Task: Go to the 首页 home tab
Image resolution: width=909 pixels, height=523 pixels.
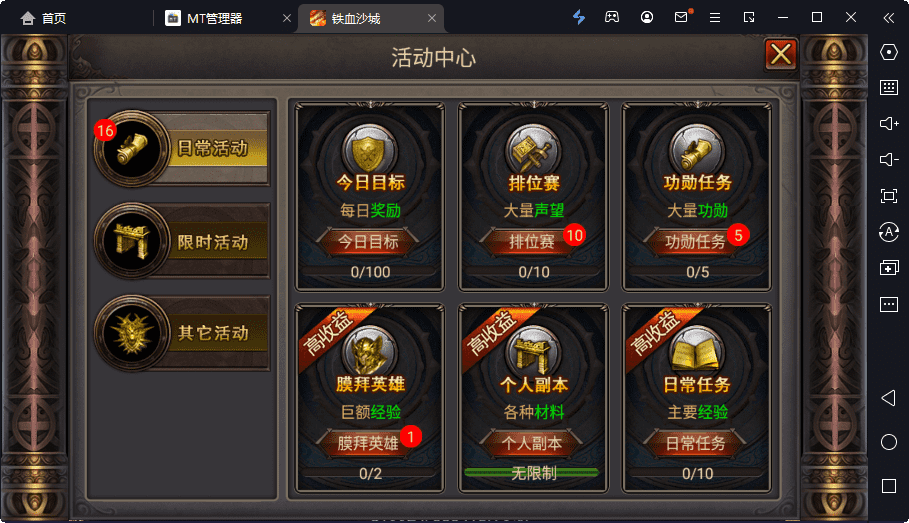Action: [43, 19]
